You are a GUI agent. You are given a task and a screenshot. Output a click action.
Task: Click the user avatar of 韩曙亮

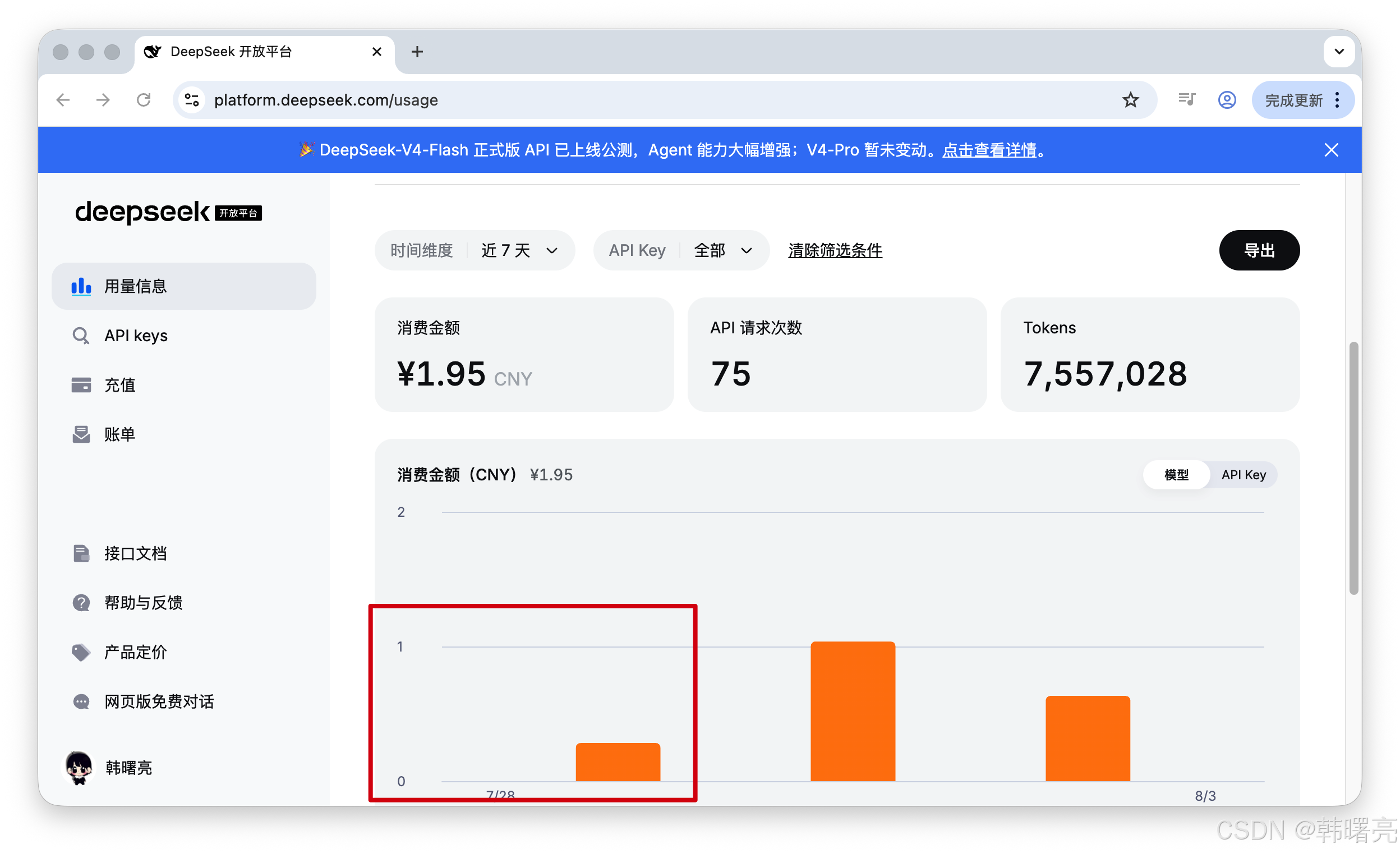click(x=79, y=768)
